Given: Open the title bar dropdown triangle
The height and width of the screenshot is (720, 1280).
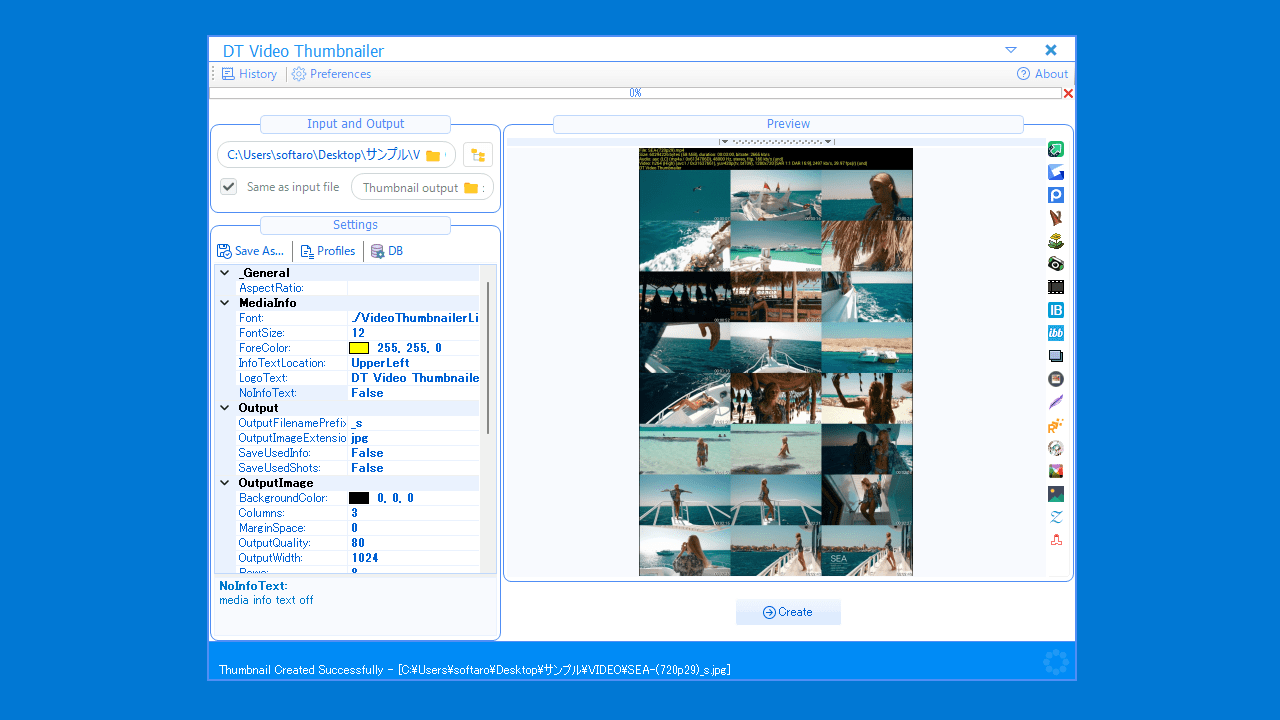Looking at the screenshot, I should (x=1011, y=50).
